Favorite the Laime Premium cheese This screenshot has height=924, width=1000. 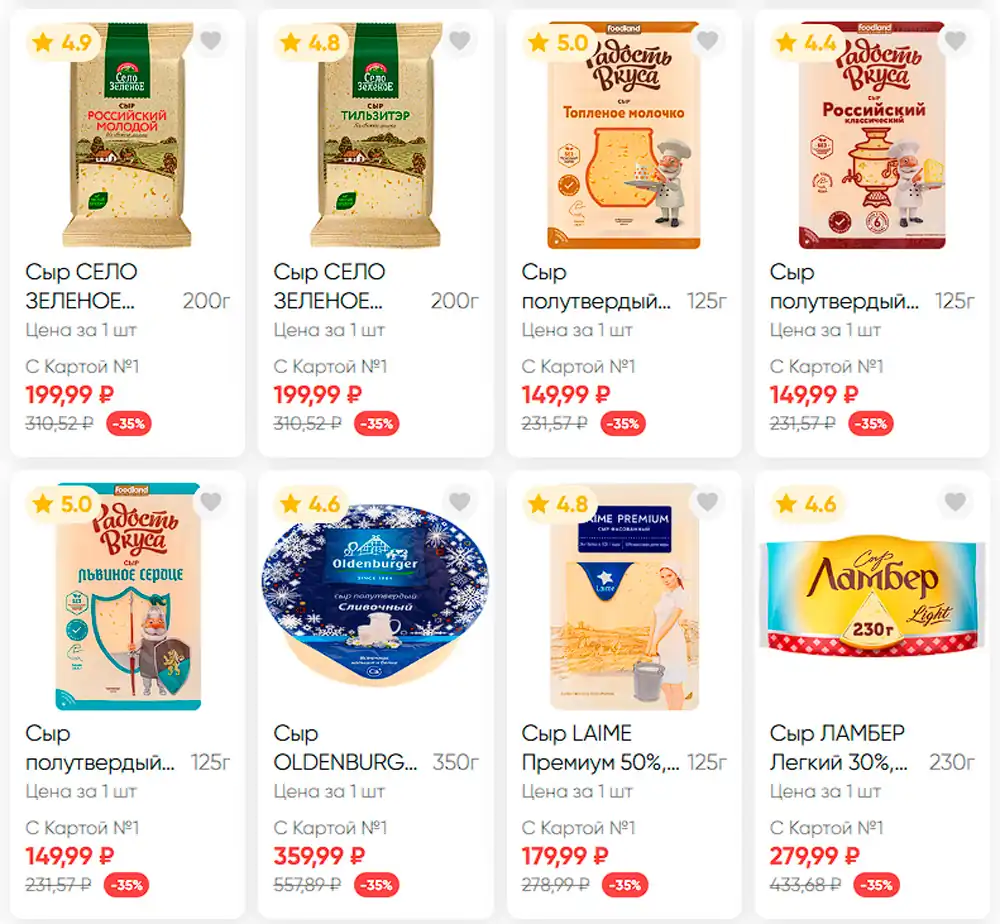point(707,502)
